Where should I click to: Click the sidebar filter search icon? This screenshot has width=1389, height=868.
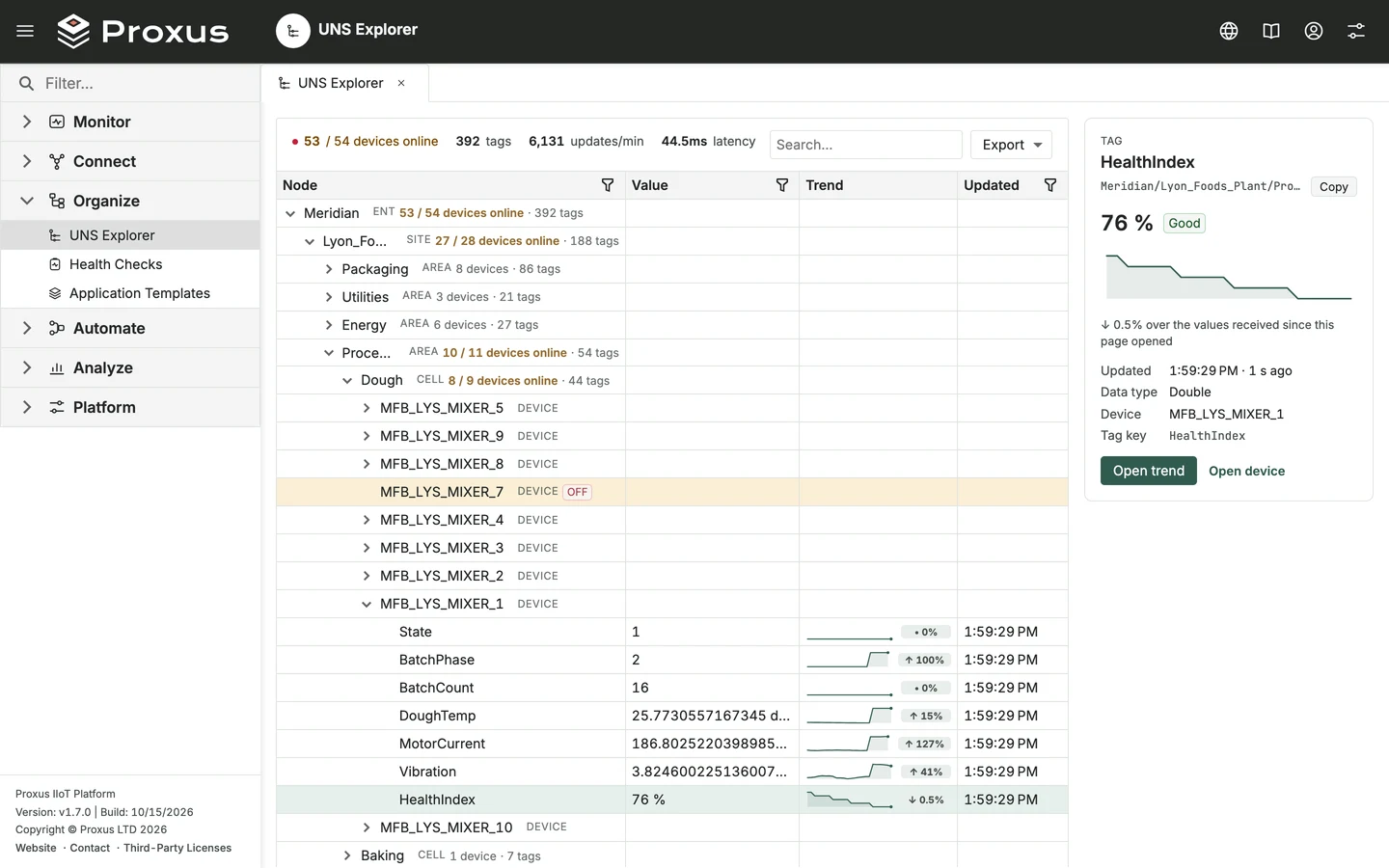pyautogui.click(x=26, y=84)
